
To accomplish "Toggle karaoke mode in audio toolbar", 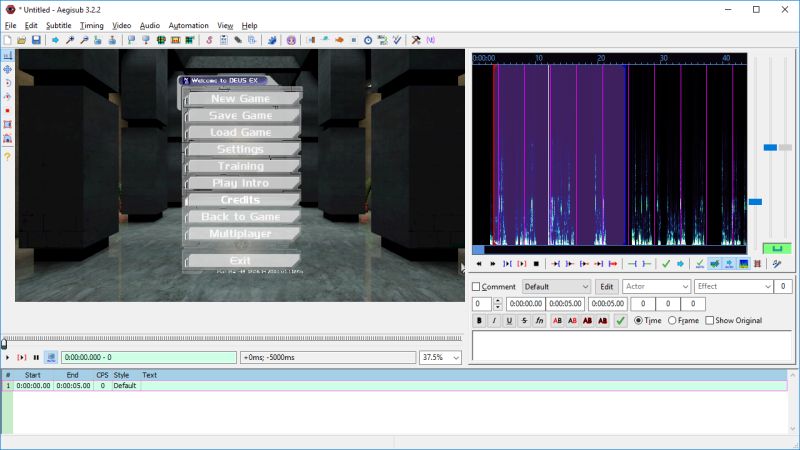I will point(777,264).
